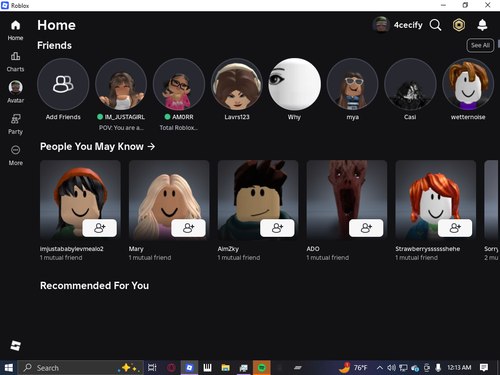Open the Windows Start menu
Image resolution: width=500 pixels, height=375 pixels.
[9, 368]
